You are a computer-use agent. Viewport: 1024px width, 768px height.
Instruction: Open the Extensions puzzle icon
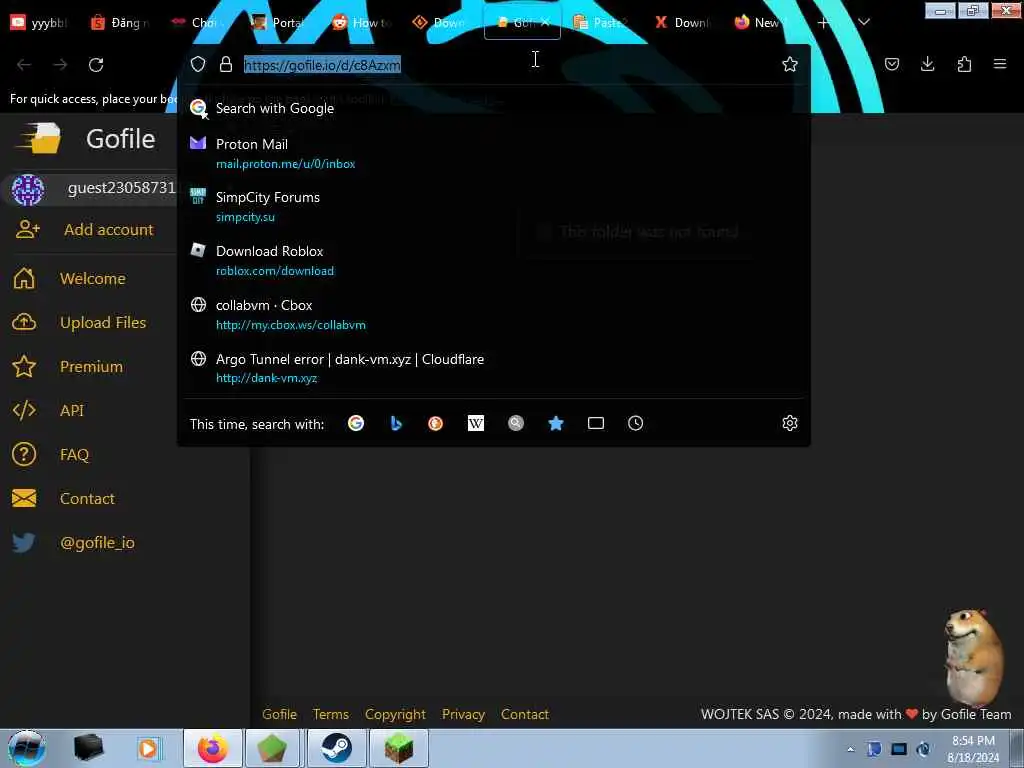964,64
